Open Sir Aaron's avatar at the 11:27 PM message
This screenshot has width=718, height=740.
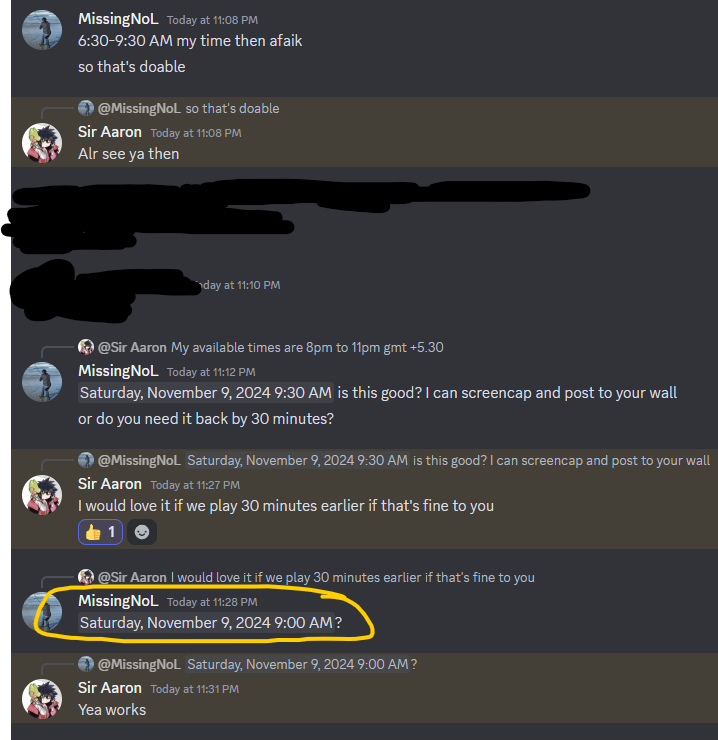42,495
